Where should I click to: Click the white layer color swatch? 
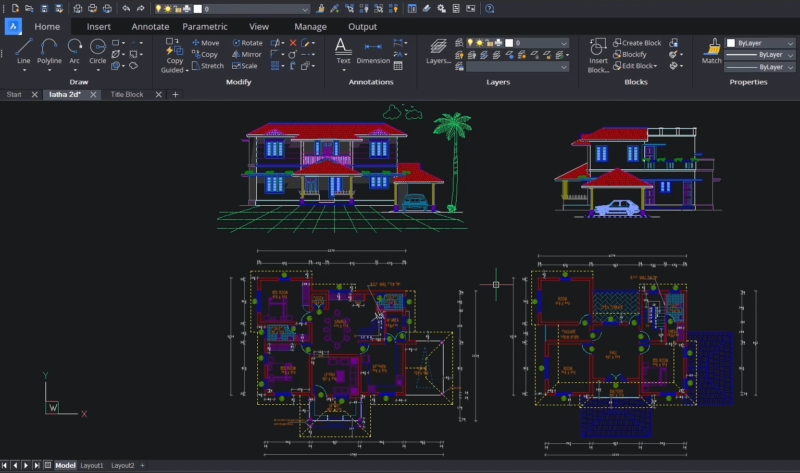tap(509, 43)
